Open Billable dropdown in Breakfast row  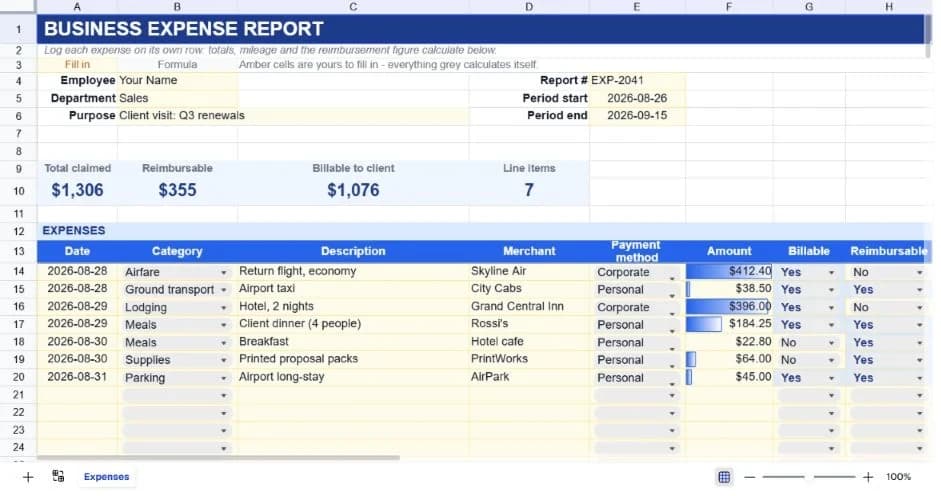(831, 342)
